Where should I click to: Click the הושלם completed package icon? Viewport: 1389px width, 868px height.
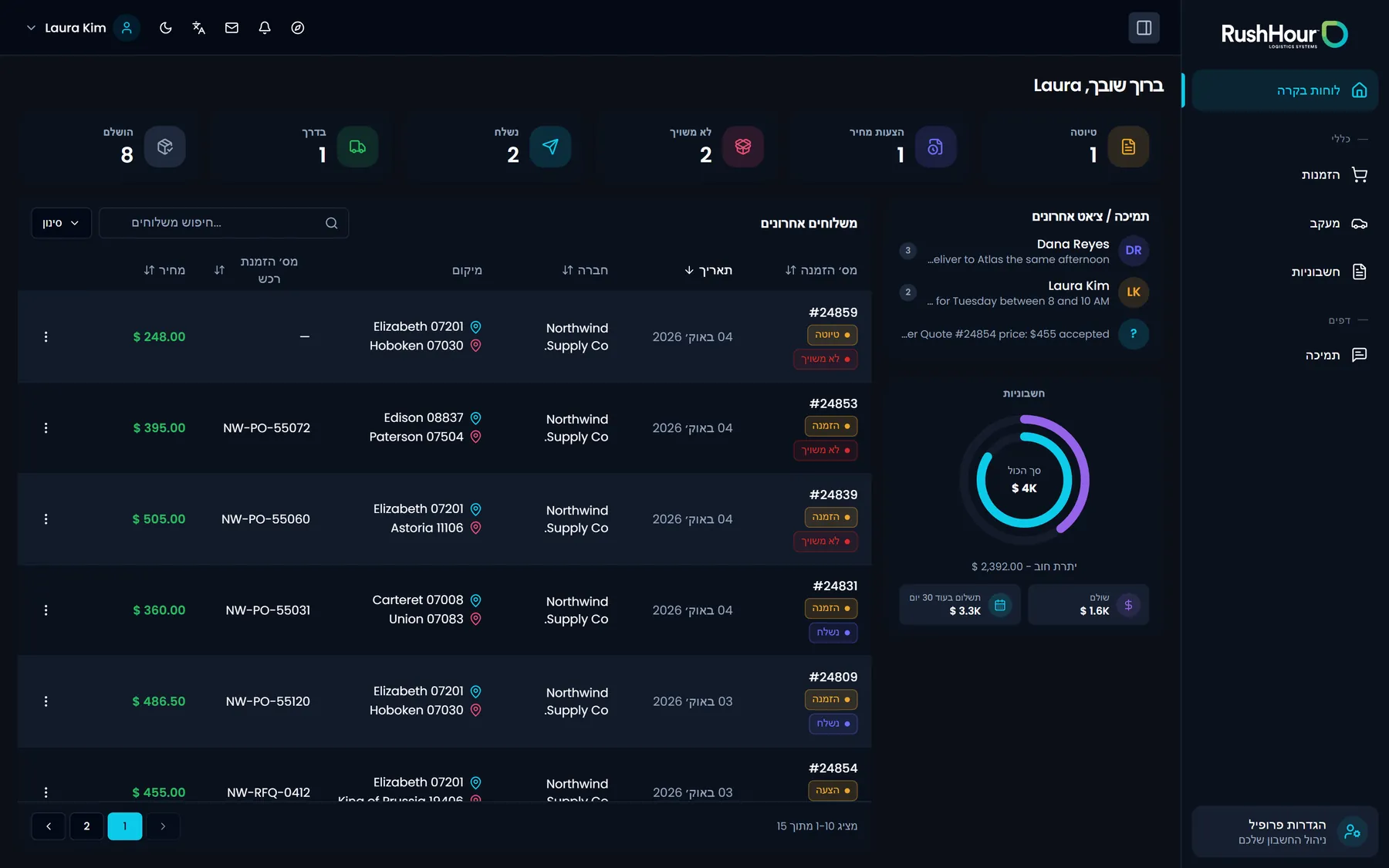coord(164,147)
